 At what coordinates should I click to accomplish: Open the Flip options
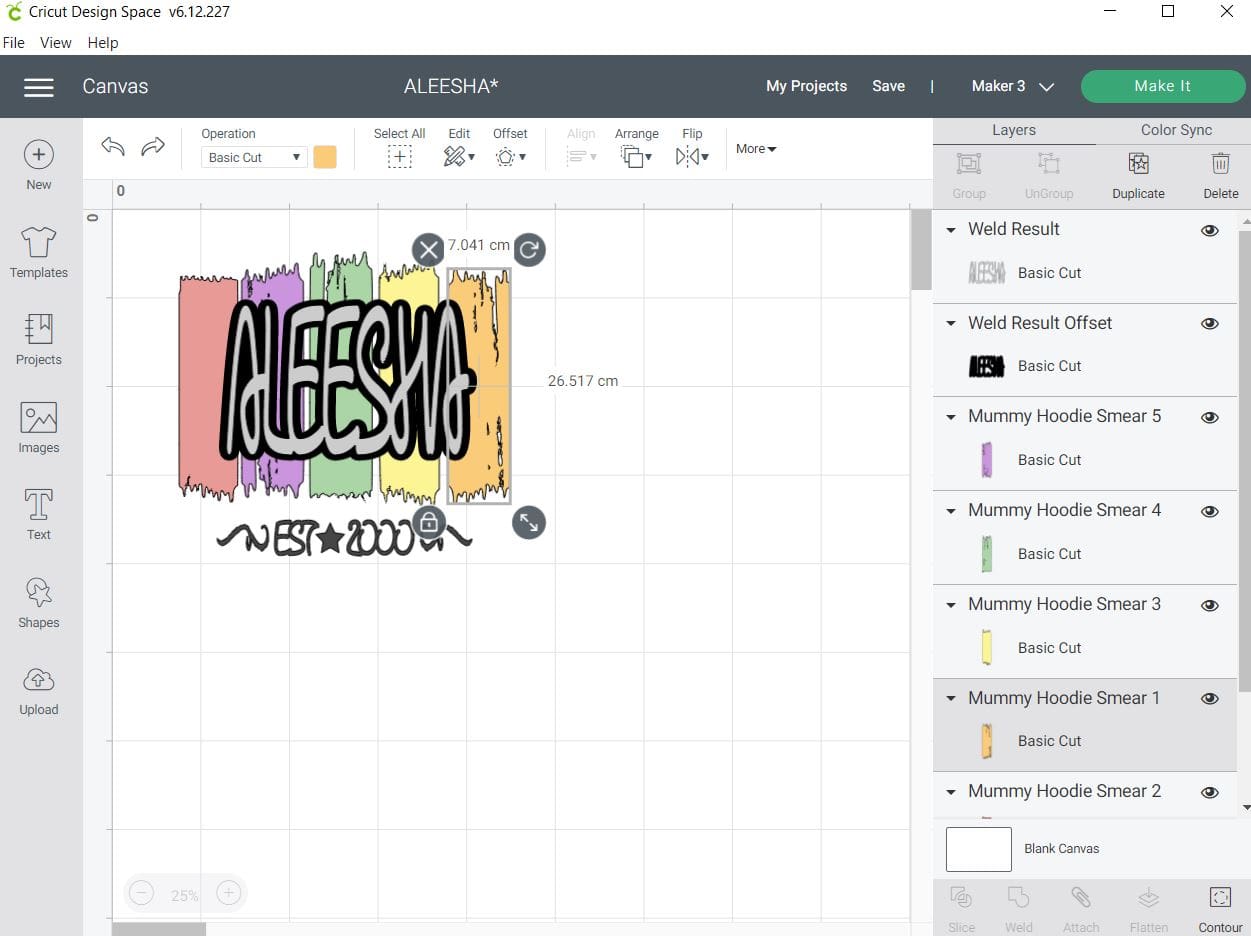pyautogui.click(x=692, y=157)
